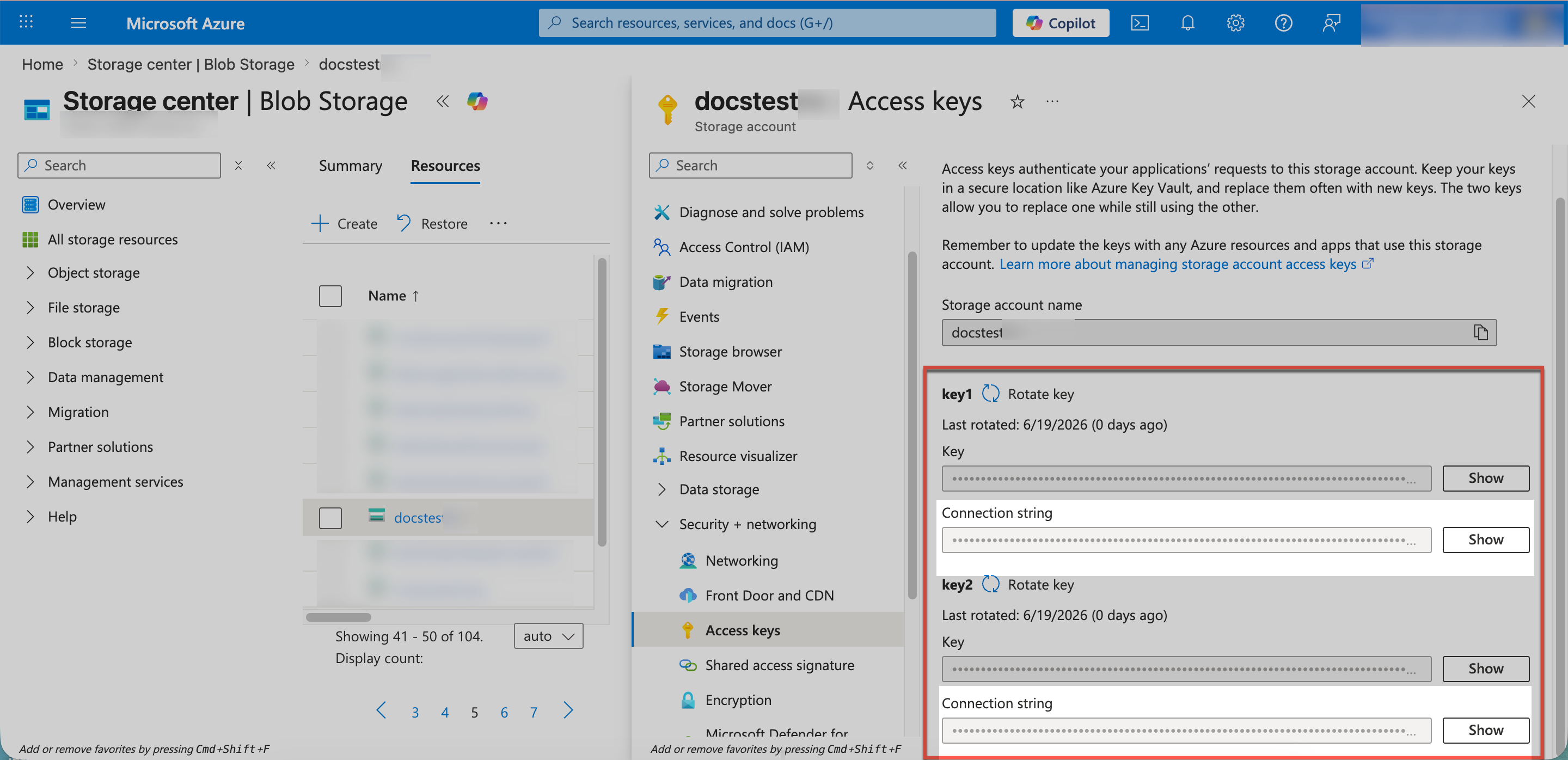This screenshot has height=760, width=1568.
Task: Open portal settings gear
Action: [x=1235, y=23]
